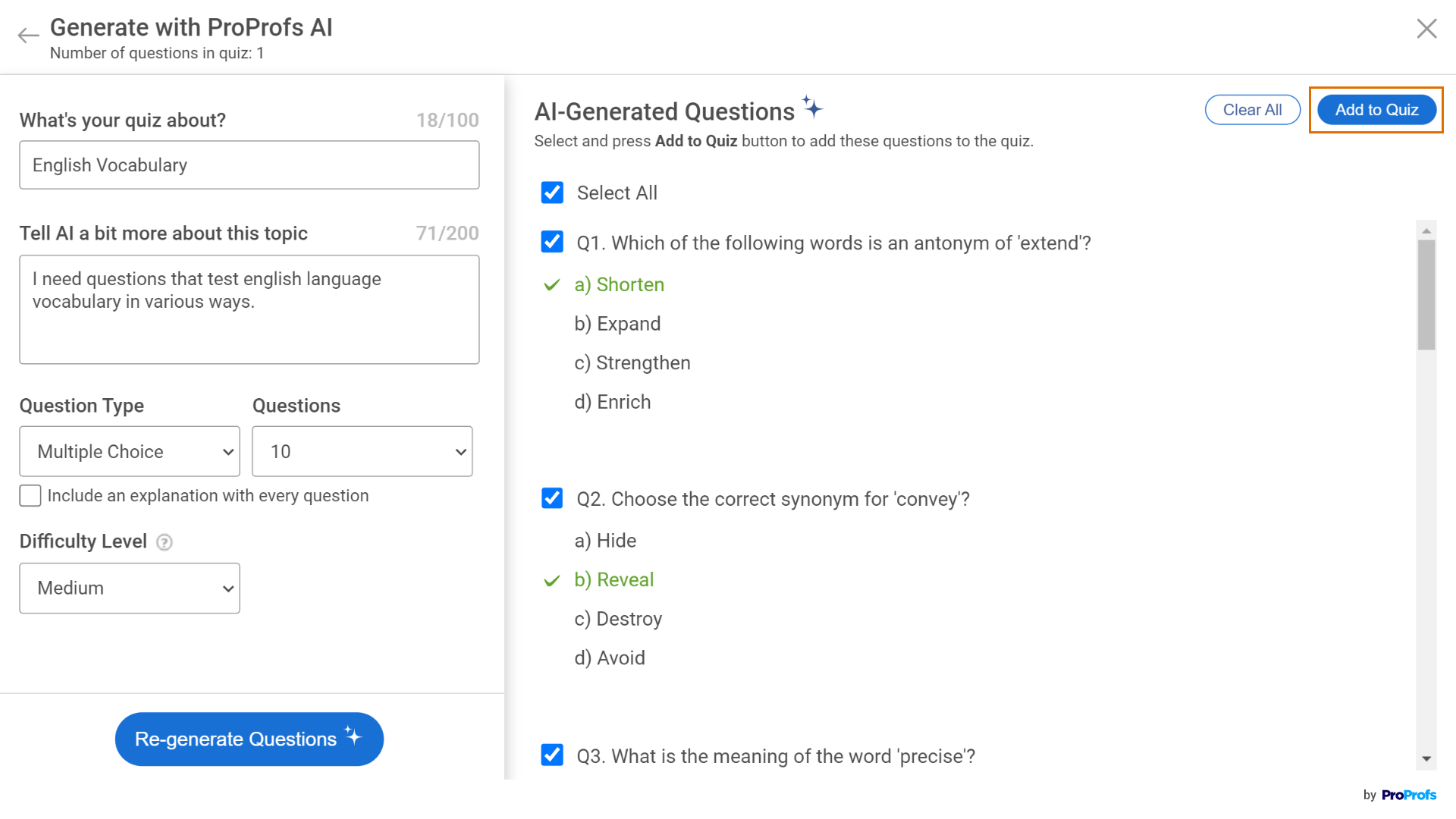Click the ProProfs logo
This screenshot has height=819, width=1456.
coord(1408,795)
